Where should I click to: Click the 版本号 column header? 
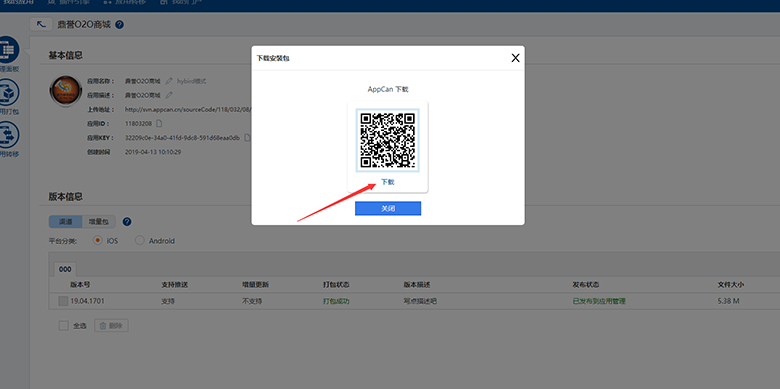(x=80, y=285)
